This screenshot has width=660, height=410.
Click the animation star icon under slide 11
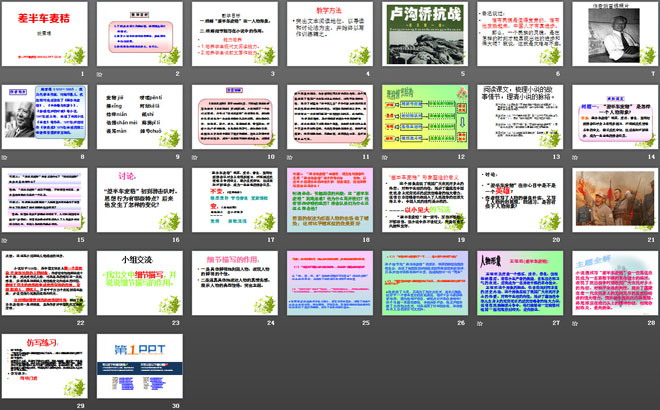click(290, 157)
